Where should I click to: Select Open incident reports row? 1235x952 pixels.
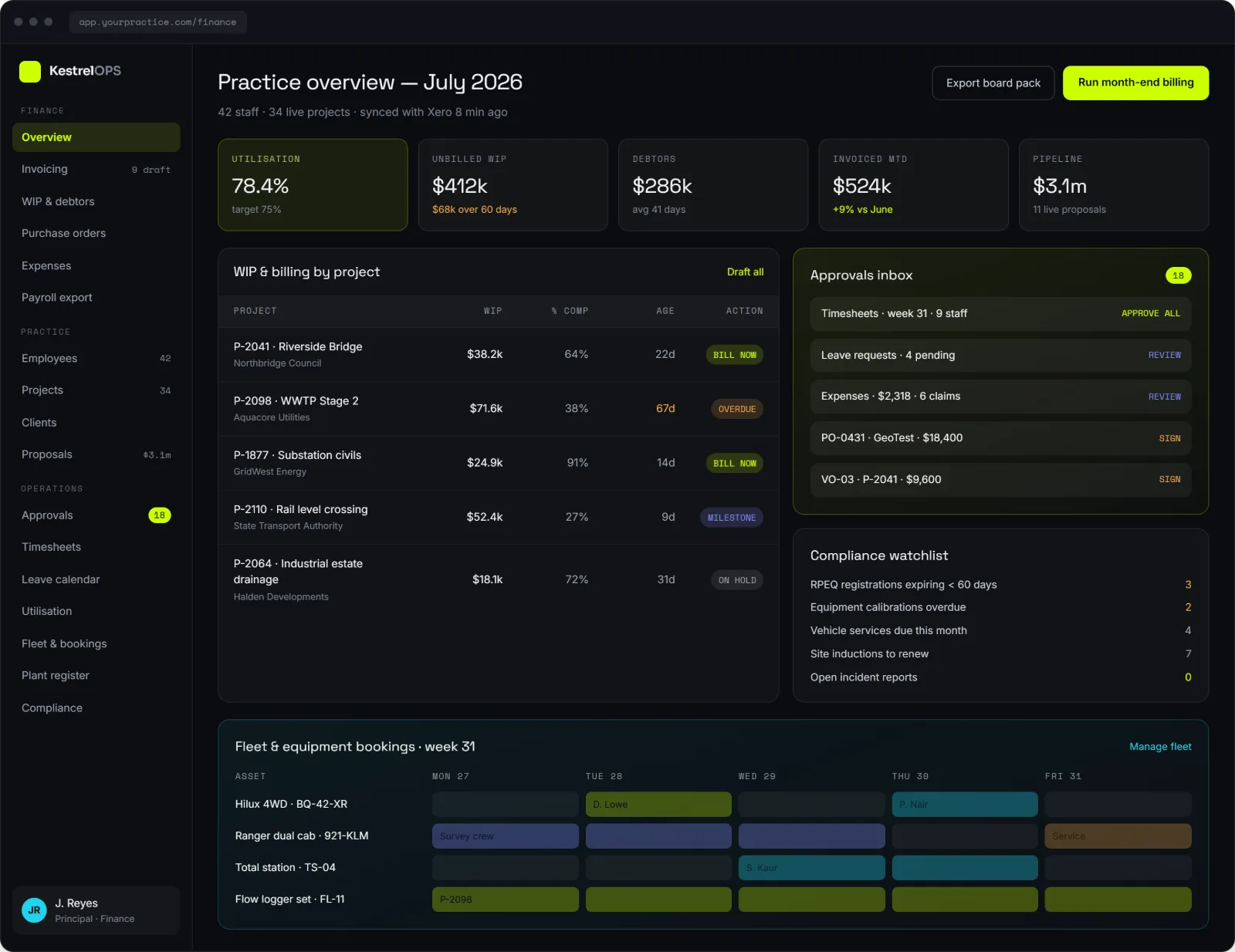[x=1000, y=677]
